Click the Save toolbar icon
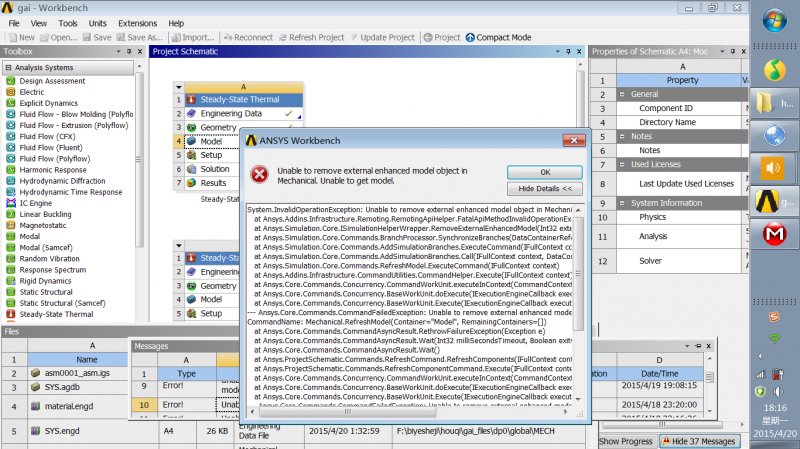The width and height of the screenshot is (800, 449). click(x=96, y=37)
